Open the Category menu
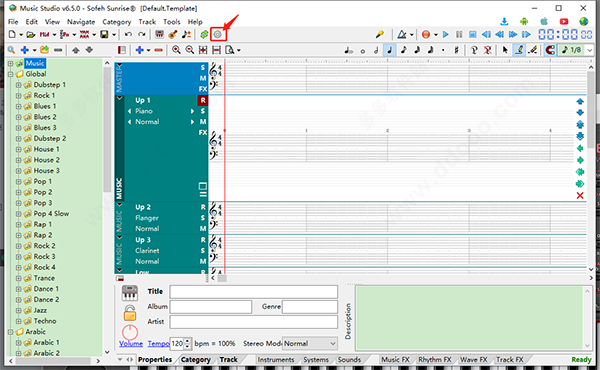 click(x=117, y=22)
